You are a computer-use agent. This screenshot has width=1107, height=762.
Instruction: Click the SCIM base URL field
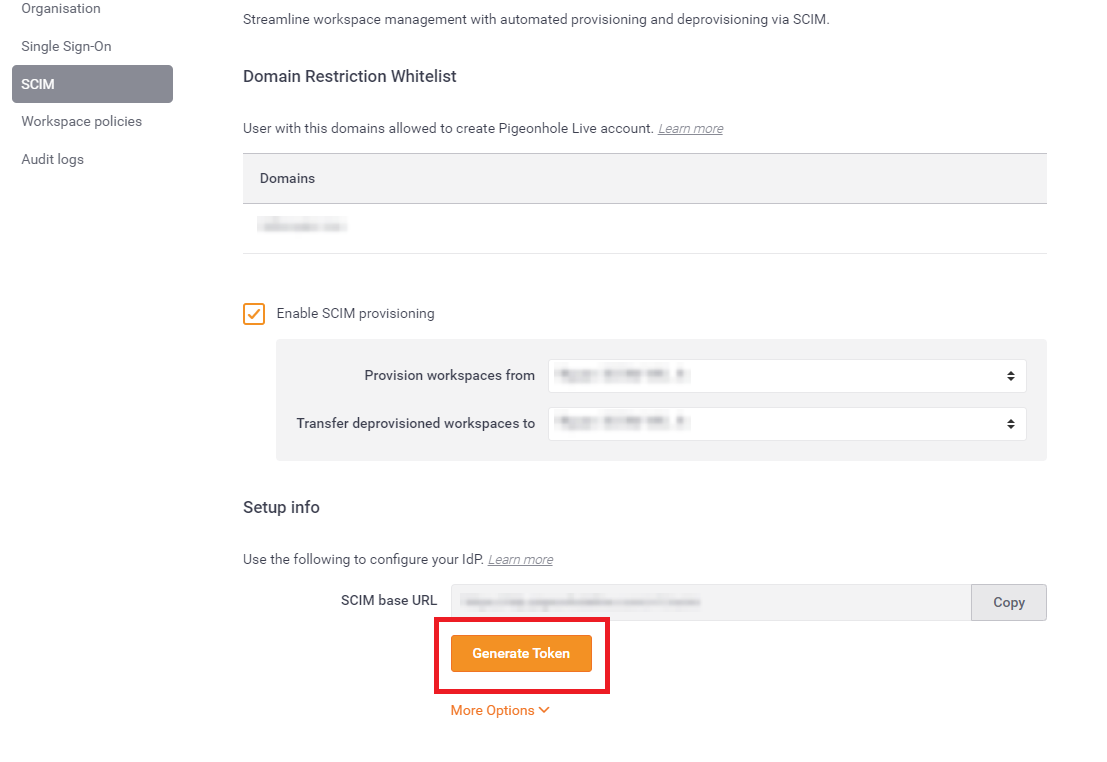tap(711, 602)
